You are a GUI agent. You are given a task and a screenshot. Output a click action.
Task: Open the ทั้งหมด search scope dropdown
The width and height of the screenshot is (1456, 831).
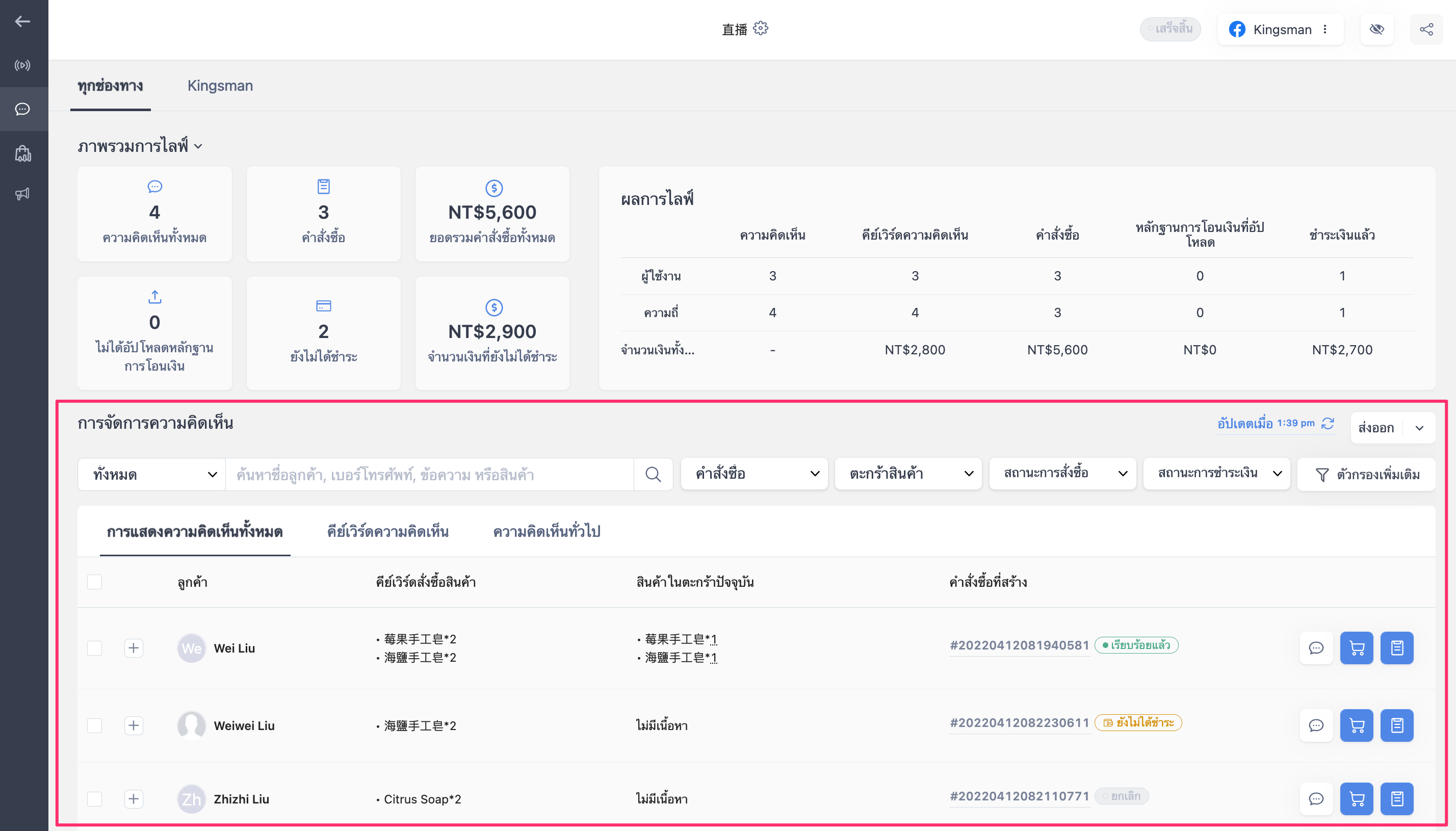click(152, 474)
